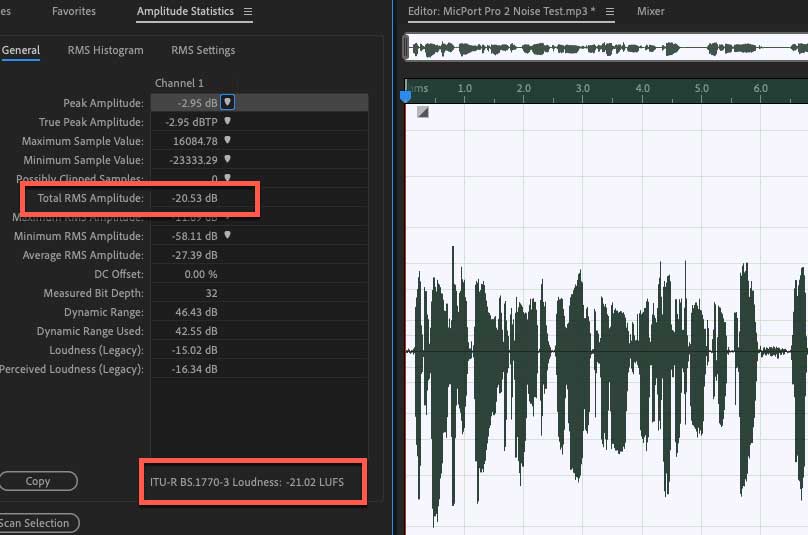The width and height of the screenshot is (808, 535).
Task: Click the Loudness (Legacy) -15.02 dB value
Action: pyautogui.click(x=195, y=350)
